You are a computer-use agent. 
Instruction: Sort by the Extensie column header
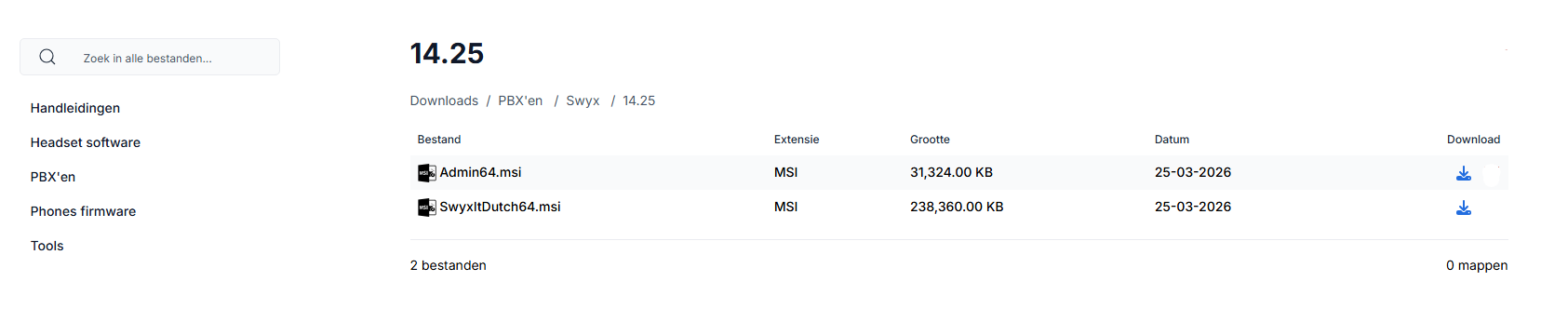(x=797, y=140)
